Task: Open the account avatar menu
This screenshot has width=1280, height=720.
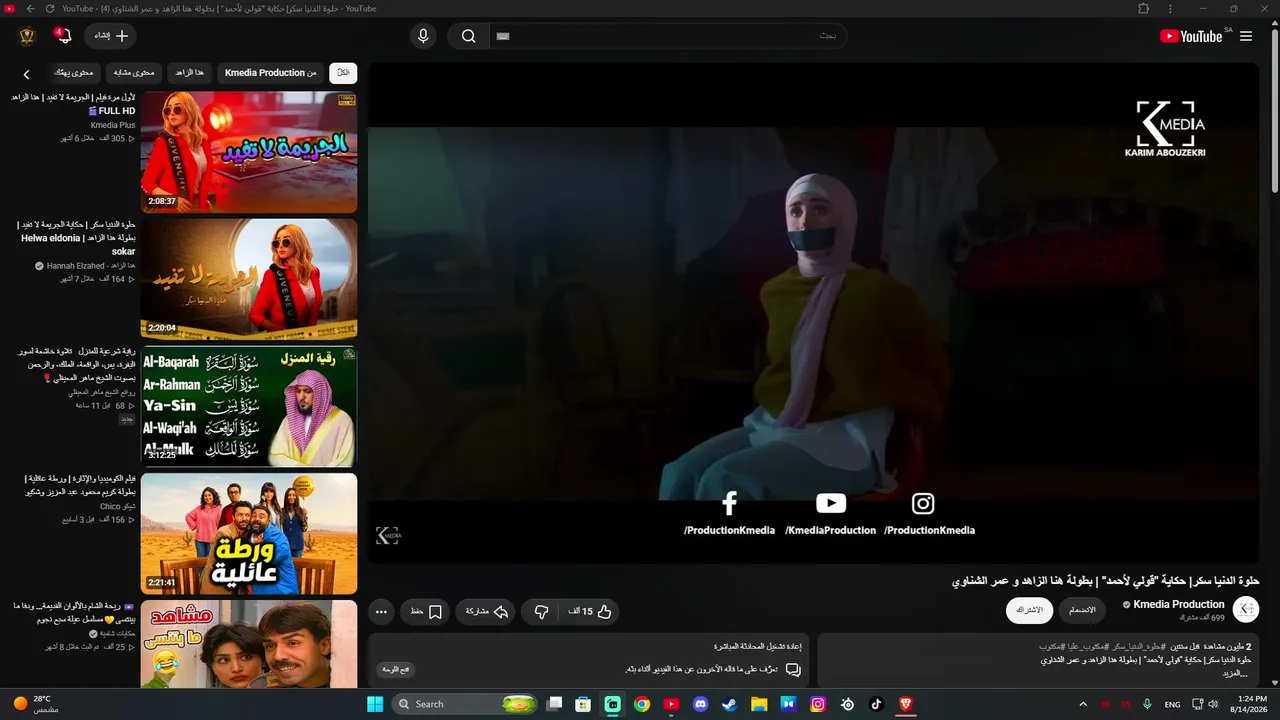Action: [x=27, y=36]
